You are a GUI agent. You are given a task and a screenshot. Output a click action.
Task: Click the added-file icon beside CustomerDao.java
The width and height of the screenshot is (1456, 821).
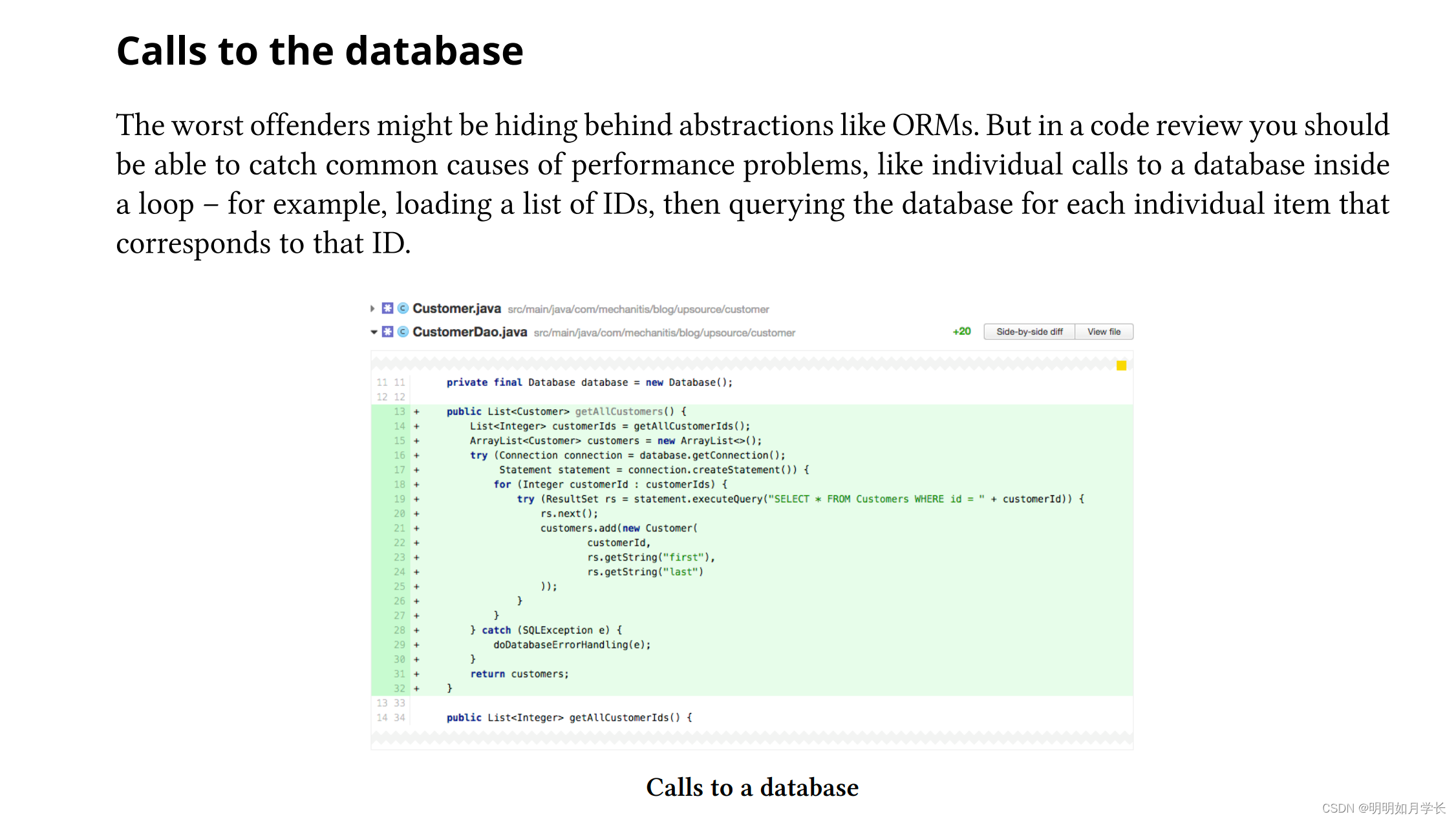(x=387, y=332)
